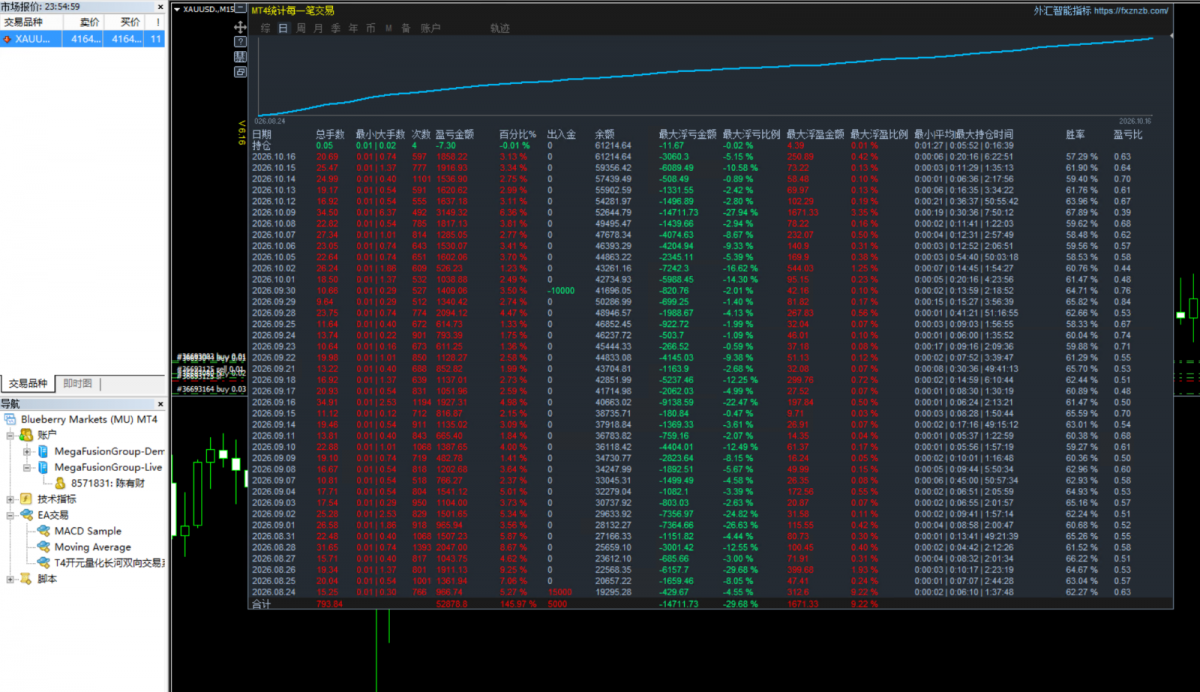The width and height of the screenshot is (1200, 692).
Task: Expand the 脚本 scripts node
Action: 10,579
